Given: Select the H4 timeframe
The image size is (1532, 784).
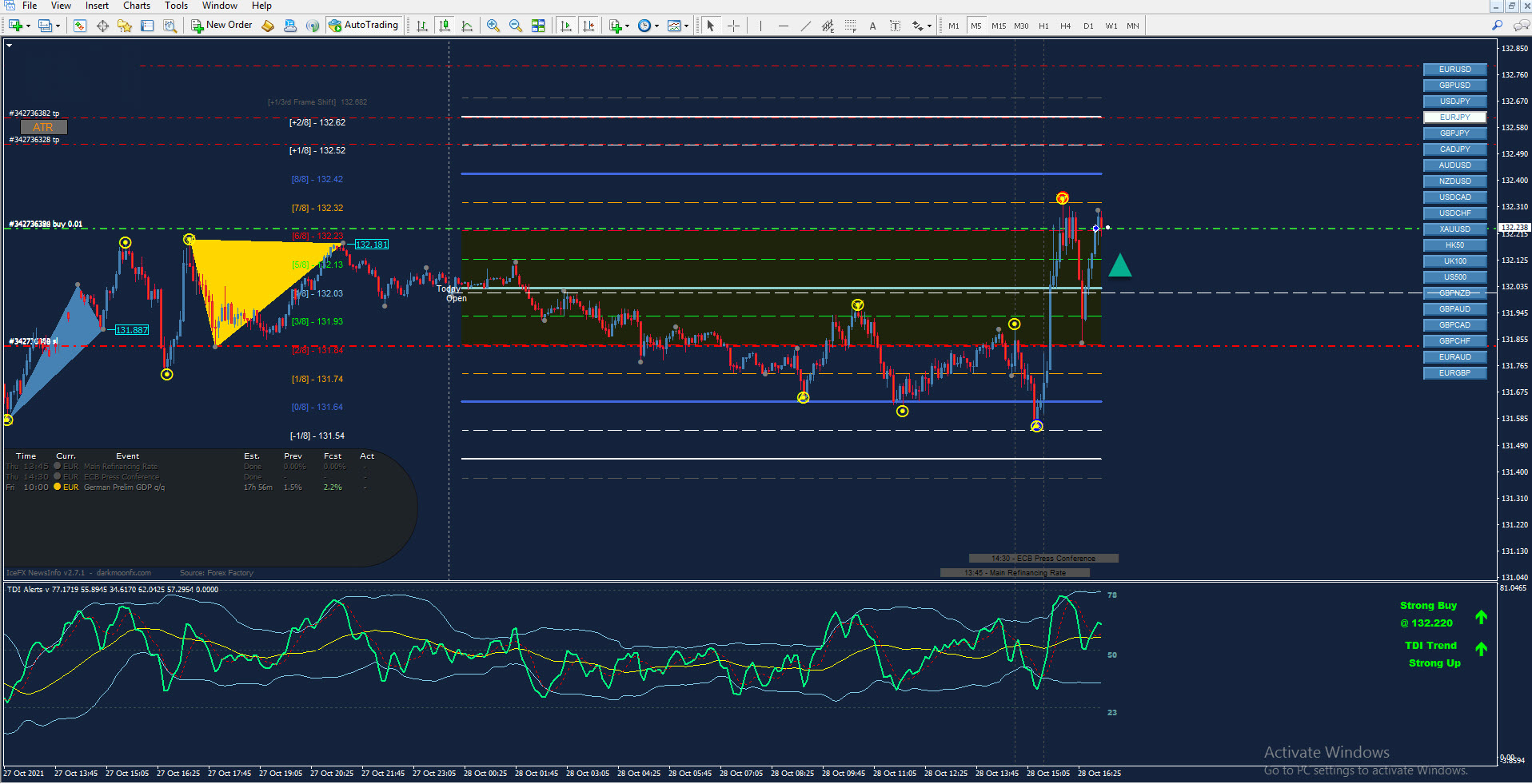Looking at the screenshot, I should [x=1065, y=26].
